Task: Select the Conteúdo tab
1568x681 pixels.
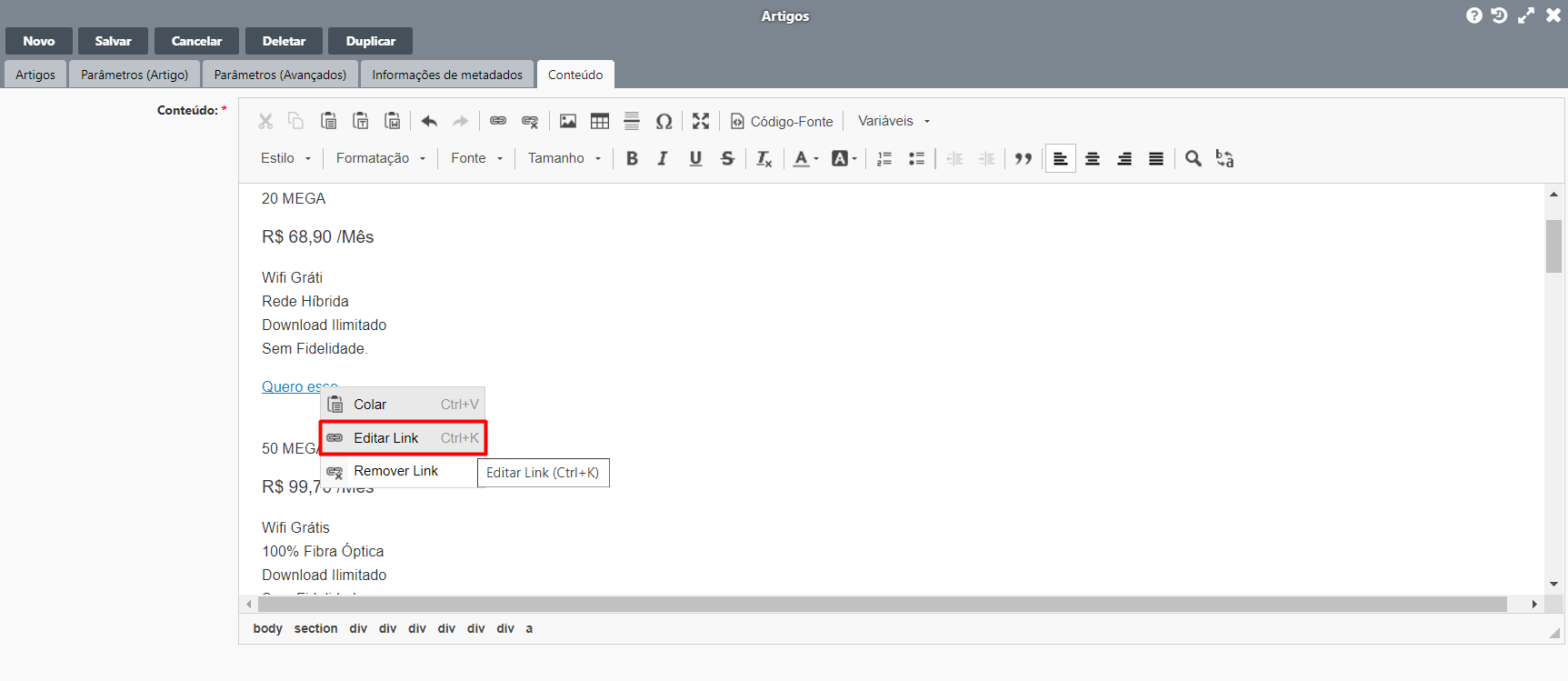Action: (575, 75)
